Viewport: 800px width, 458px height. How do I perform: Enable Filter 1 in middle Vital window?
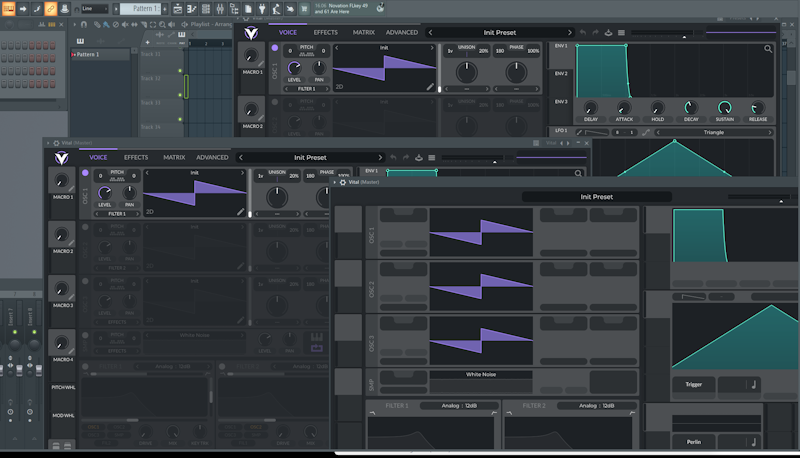(x=85, y=366)
